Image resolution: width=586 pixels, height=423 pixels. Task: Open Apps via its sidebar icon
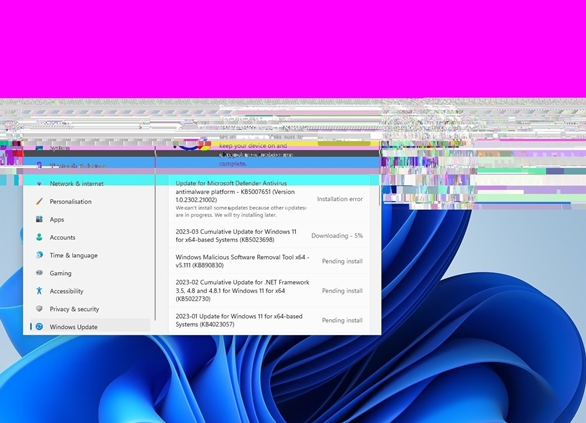39,219
